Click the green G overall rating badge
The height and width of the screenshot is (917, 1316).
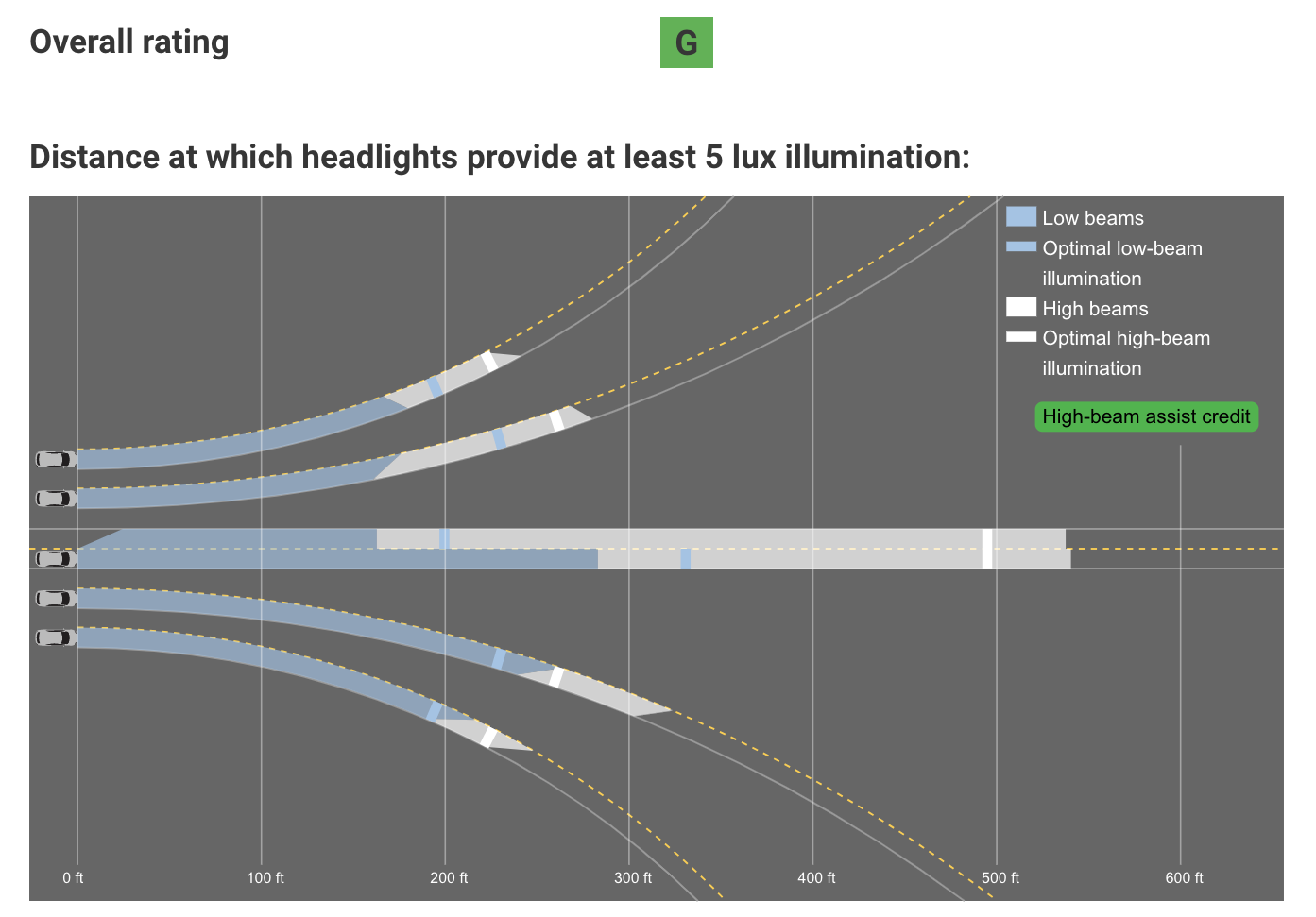[687, 42]
